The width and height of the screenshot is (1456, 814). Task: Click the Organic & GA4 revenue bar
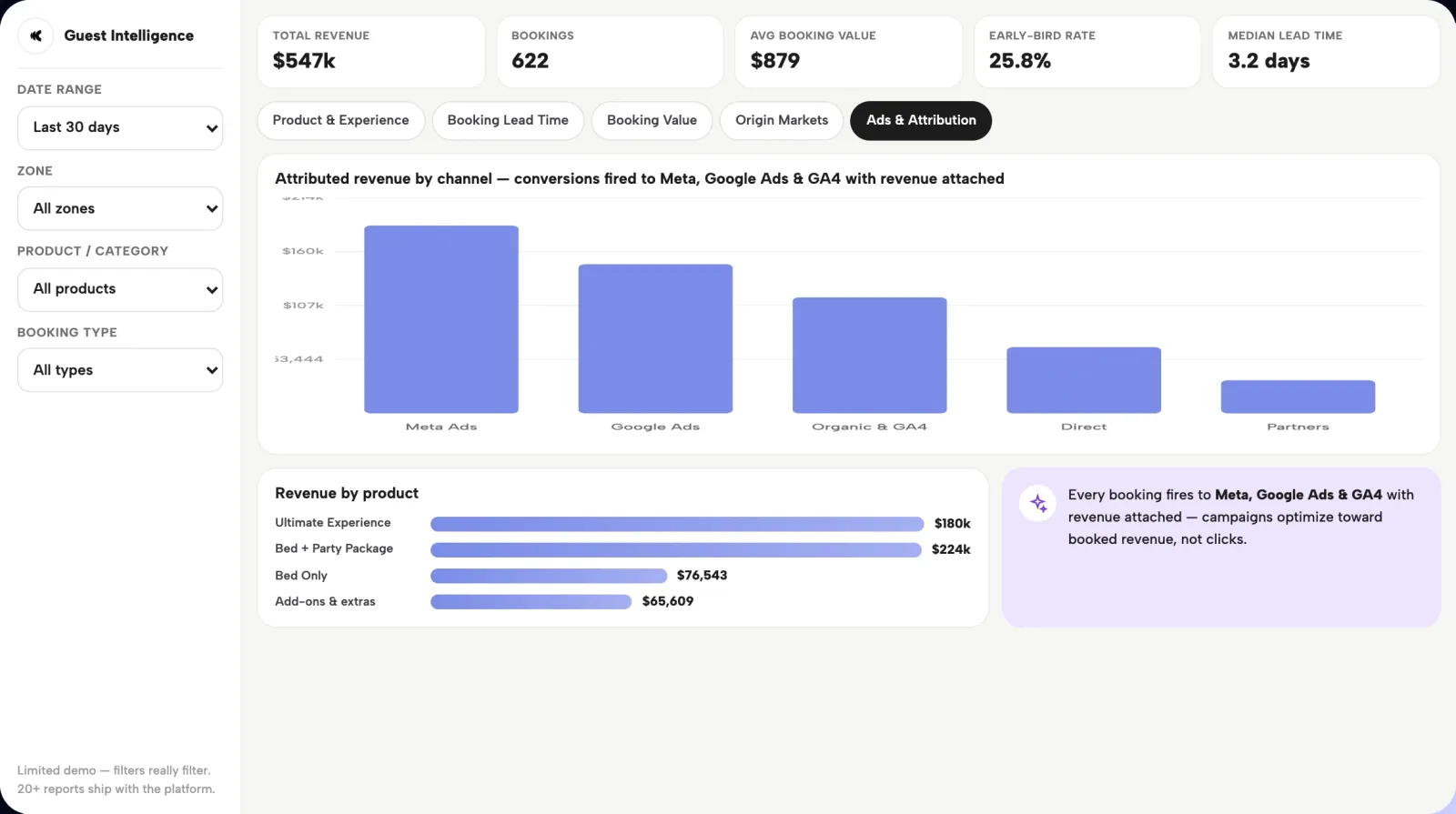click(x=870, y=356)
